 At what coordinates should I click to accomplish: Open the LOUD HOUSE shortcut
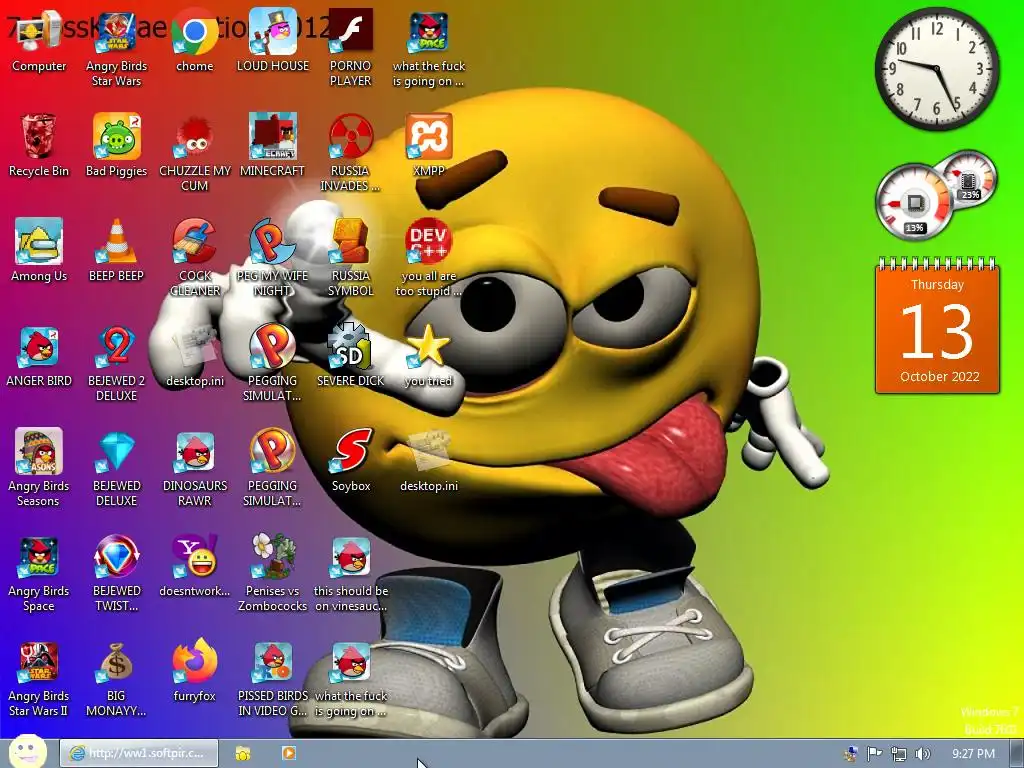pos(272,40)
